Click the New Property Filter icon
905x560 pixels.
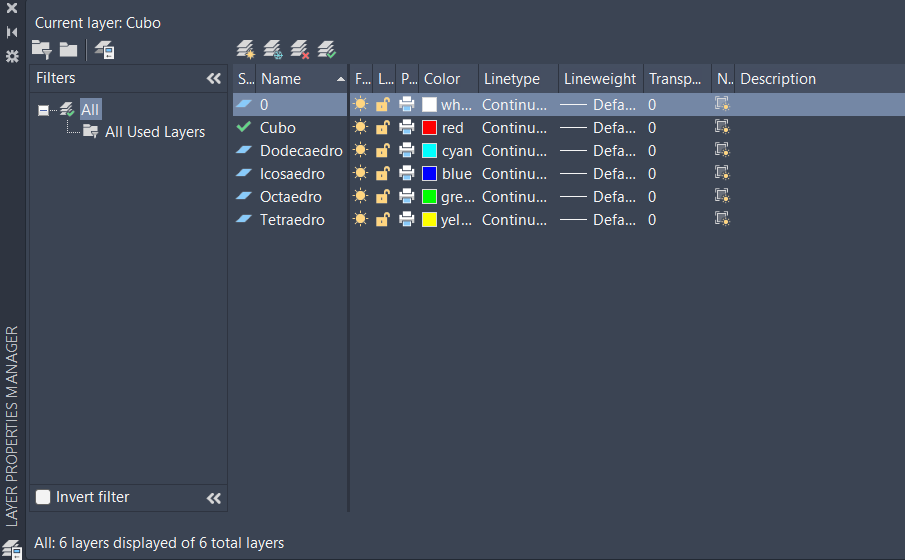click(41, 49)
